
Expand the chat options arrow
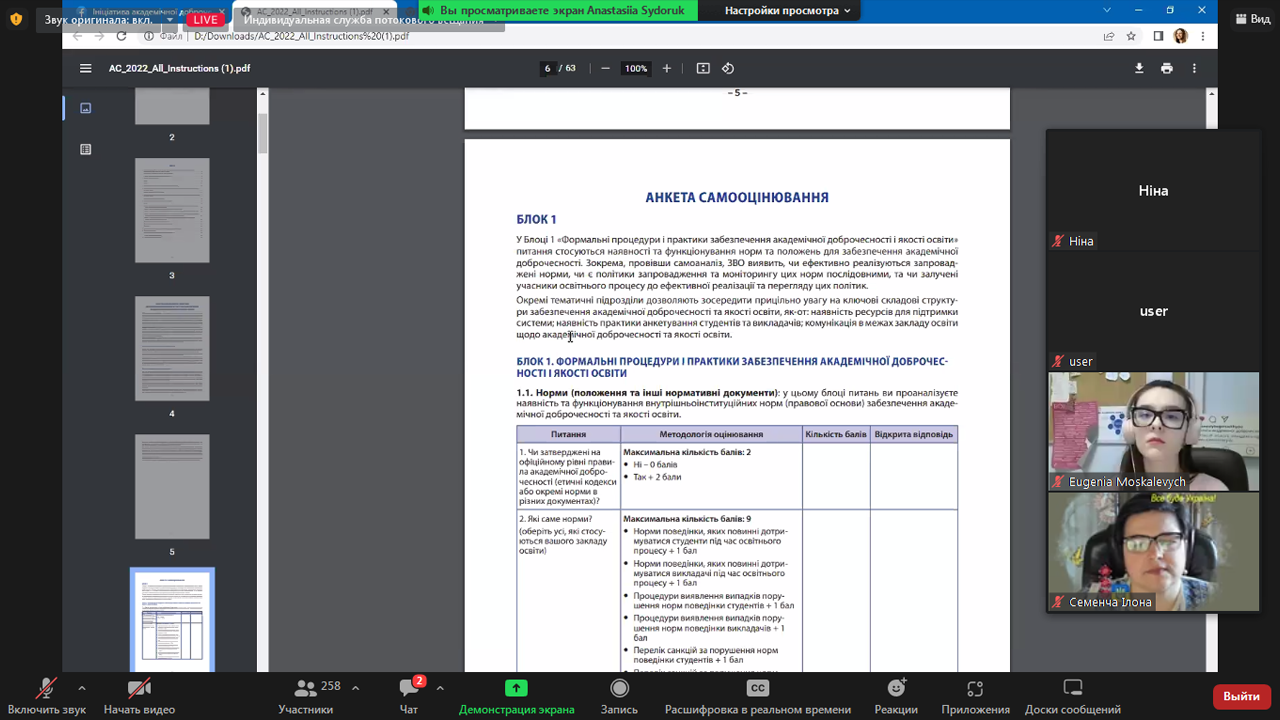tap(440, 688)
